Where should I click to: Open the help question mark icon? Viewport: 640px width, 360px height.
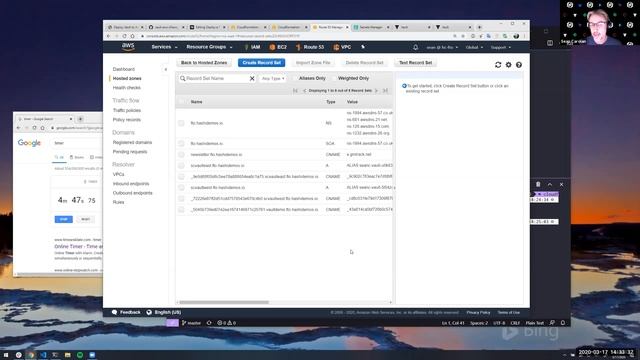519,65
